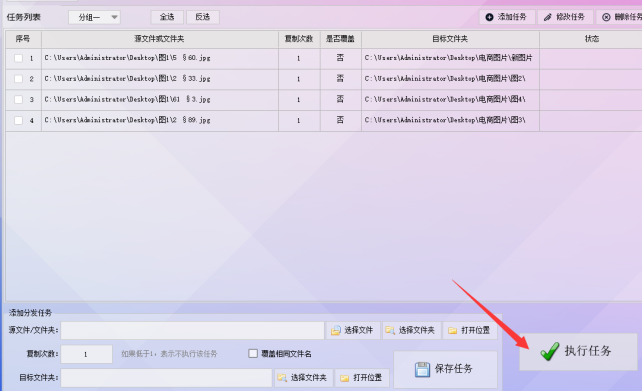Viewport: 642px width, 391px height.
Task: Open the 分组一 group dropdown
Action: (95, 17)
